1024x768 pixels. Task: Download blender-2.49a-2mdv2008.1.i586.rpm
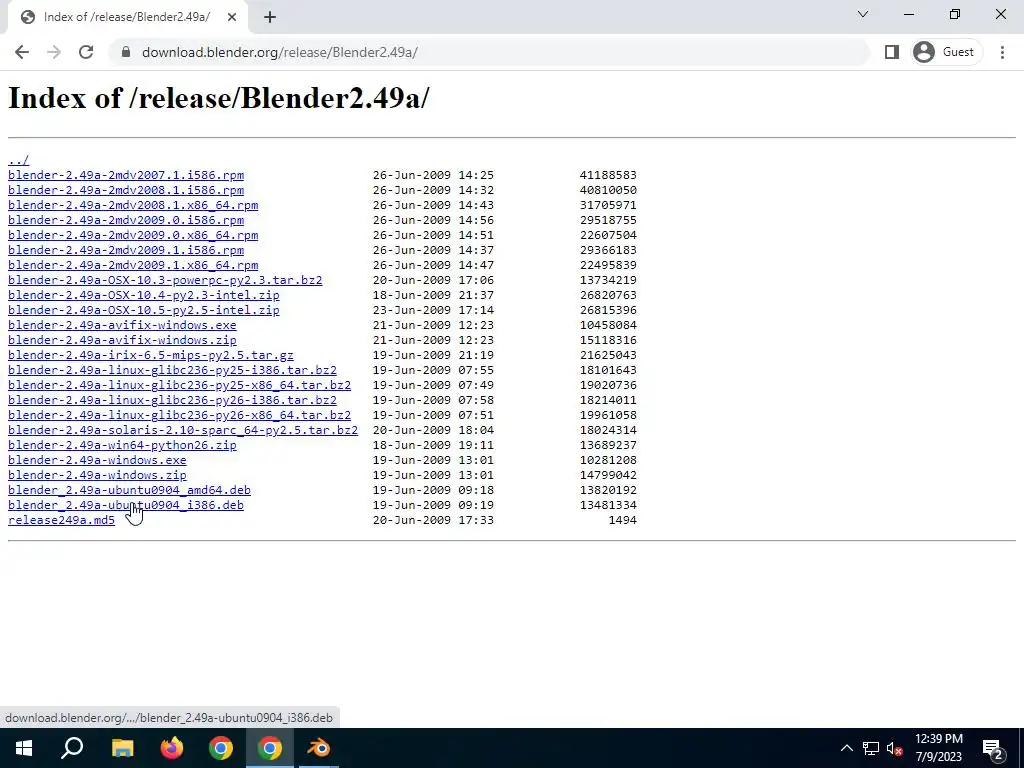(x=126, y=190)
